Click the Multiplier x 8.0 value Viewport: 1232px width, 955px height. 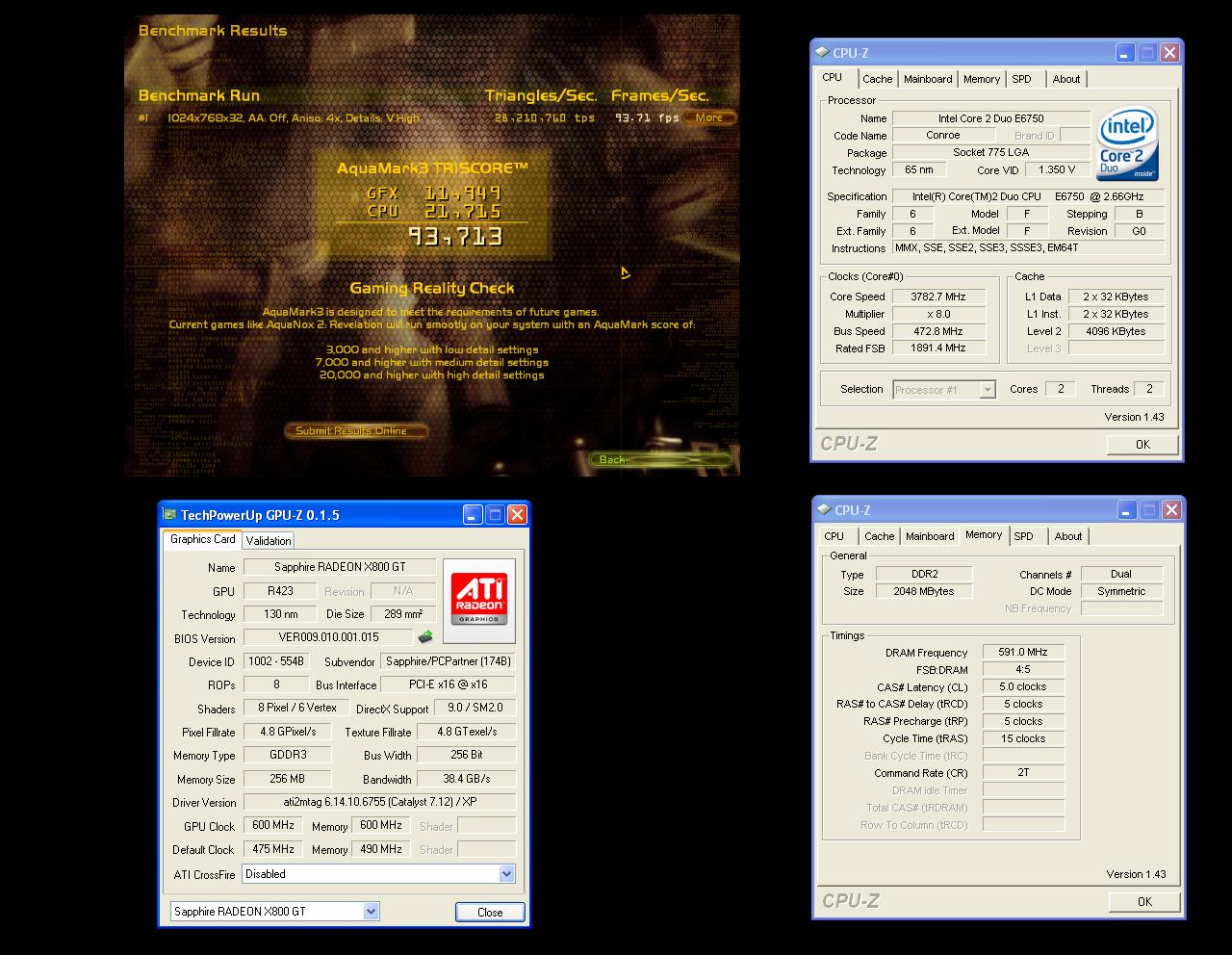click(x=938, y=314)
